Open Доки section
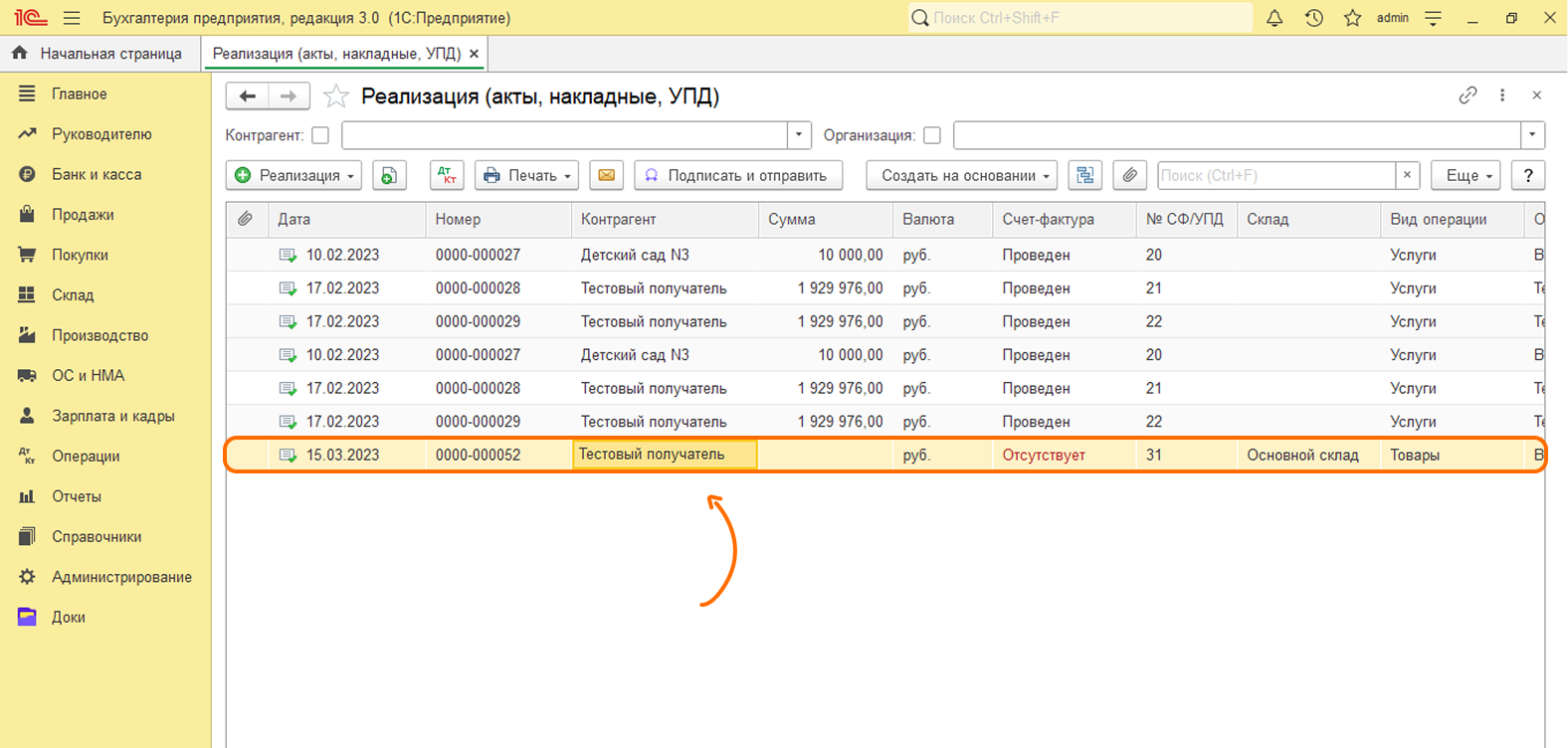The height and width of the screenshot is (748, 1568). coord(69,618)
